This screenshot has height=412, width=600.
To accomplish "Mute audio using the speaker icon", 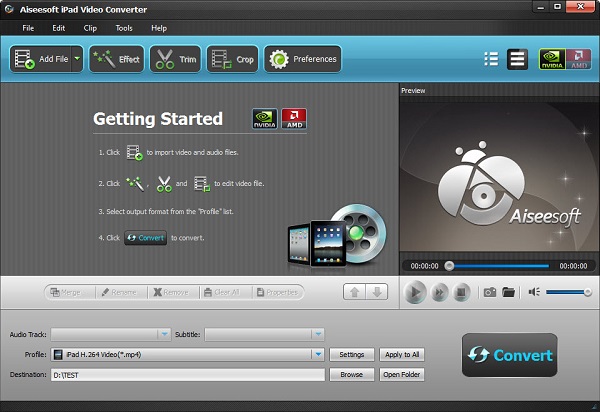I will tap(535, 292).
